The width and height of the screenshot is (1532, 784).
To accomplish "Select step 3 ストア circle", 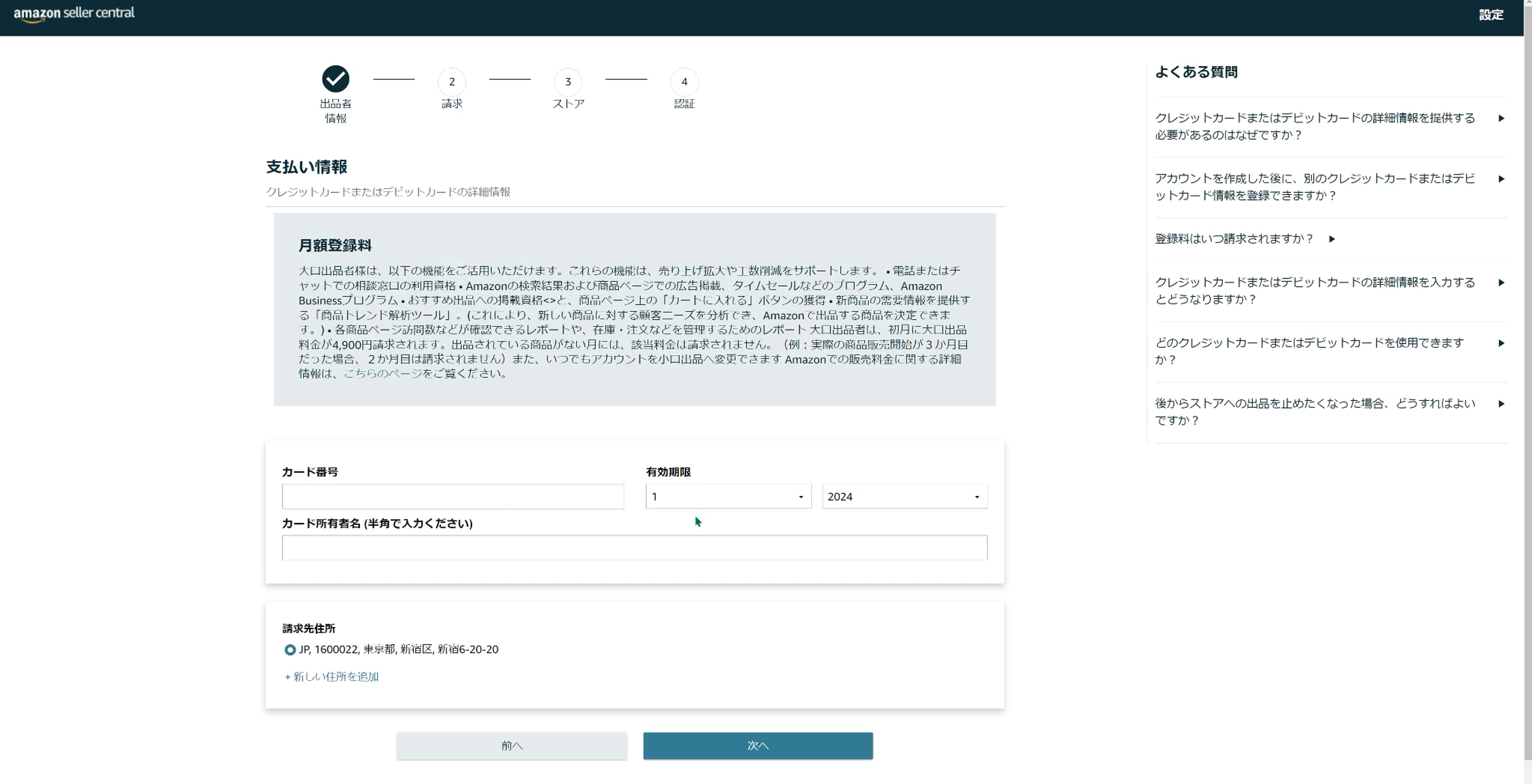I will 568,82.
